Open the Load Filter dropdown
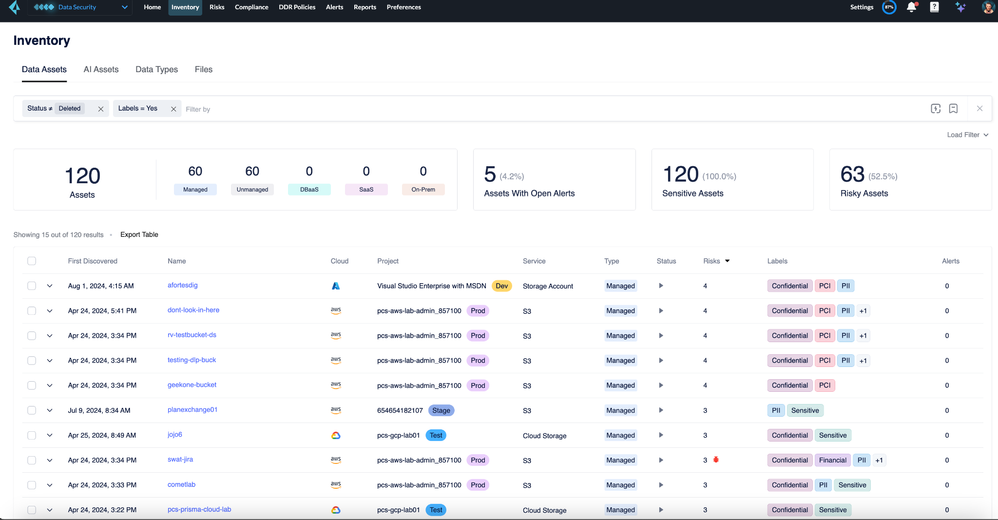This screenshot has width=998, height=520. point(967,135)
